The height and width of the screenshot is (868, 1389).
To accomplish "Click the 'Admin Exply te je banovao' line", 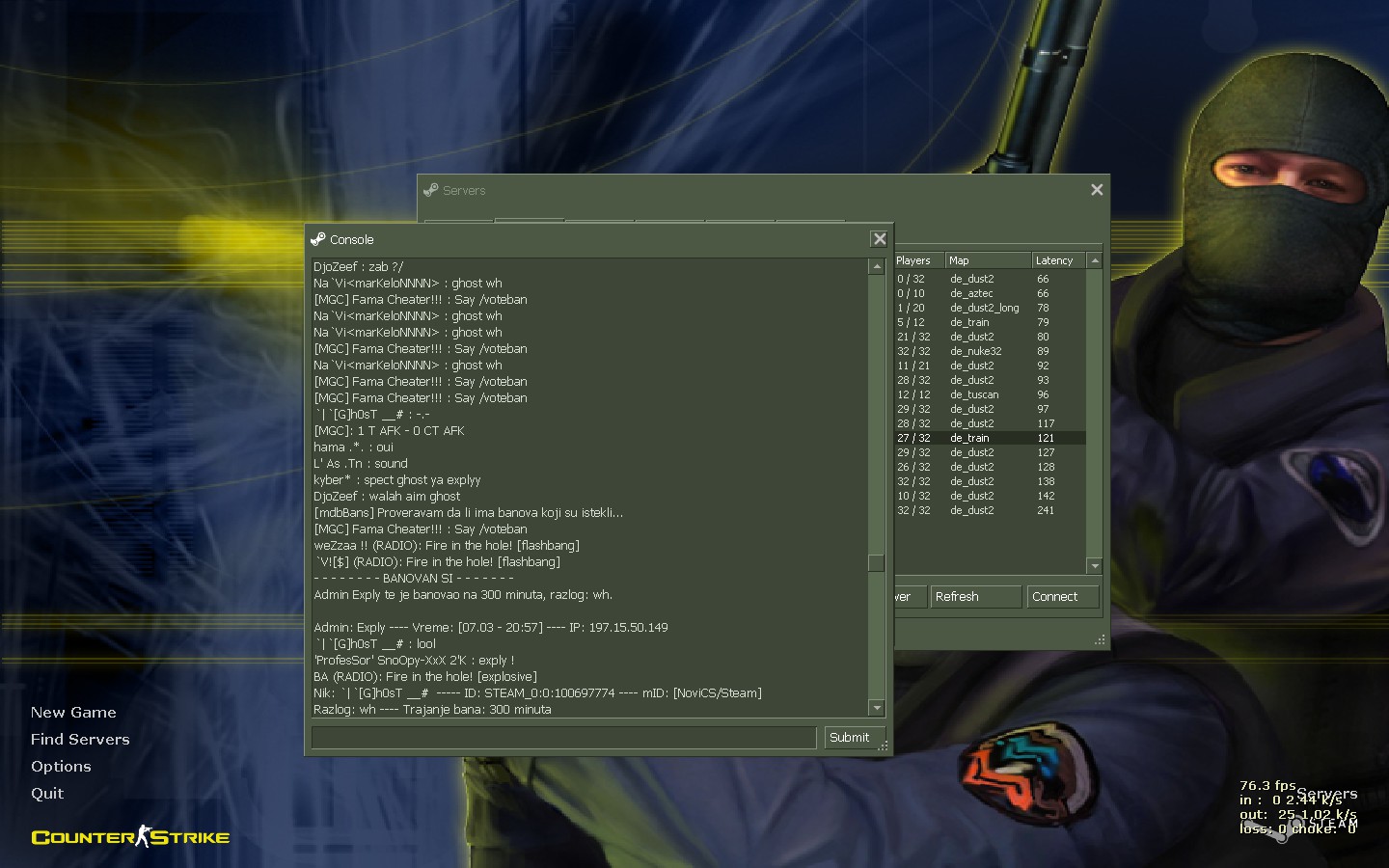I will [463, 595].
